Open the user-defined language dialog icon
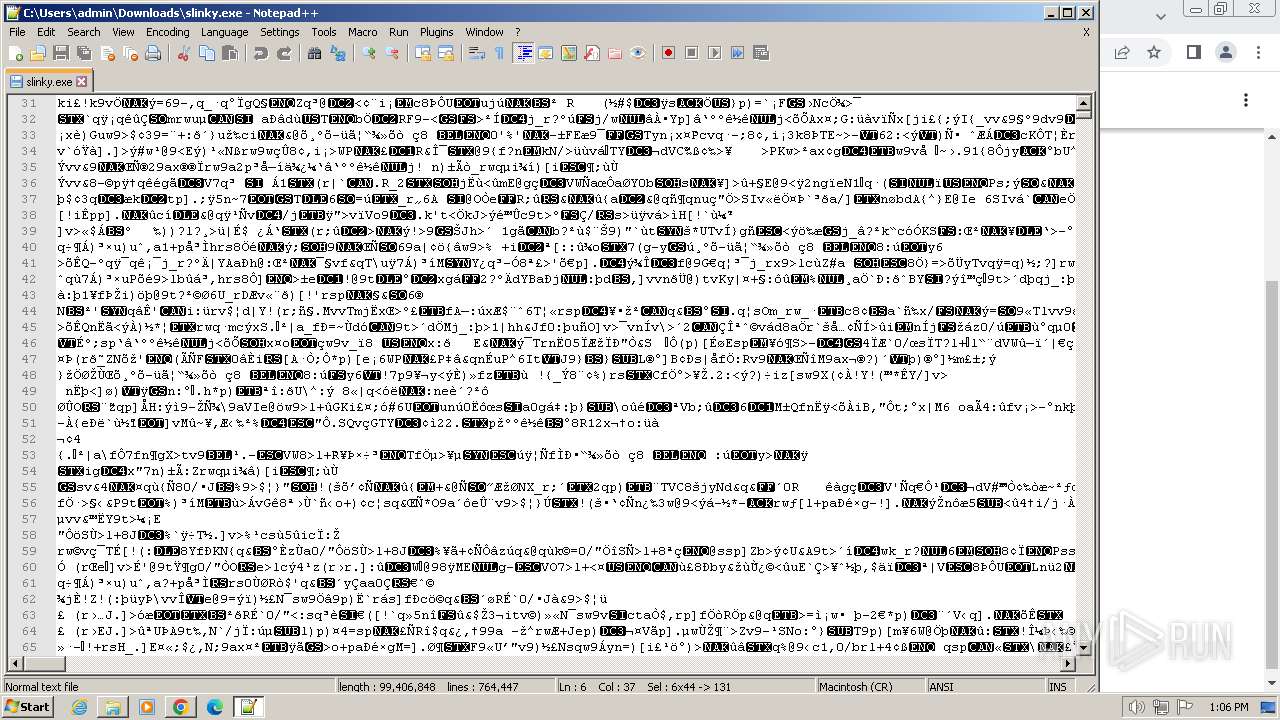This screenshot has width=1280, height=720. (x=546, y=53)
